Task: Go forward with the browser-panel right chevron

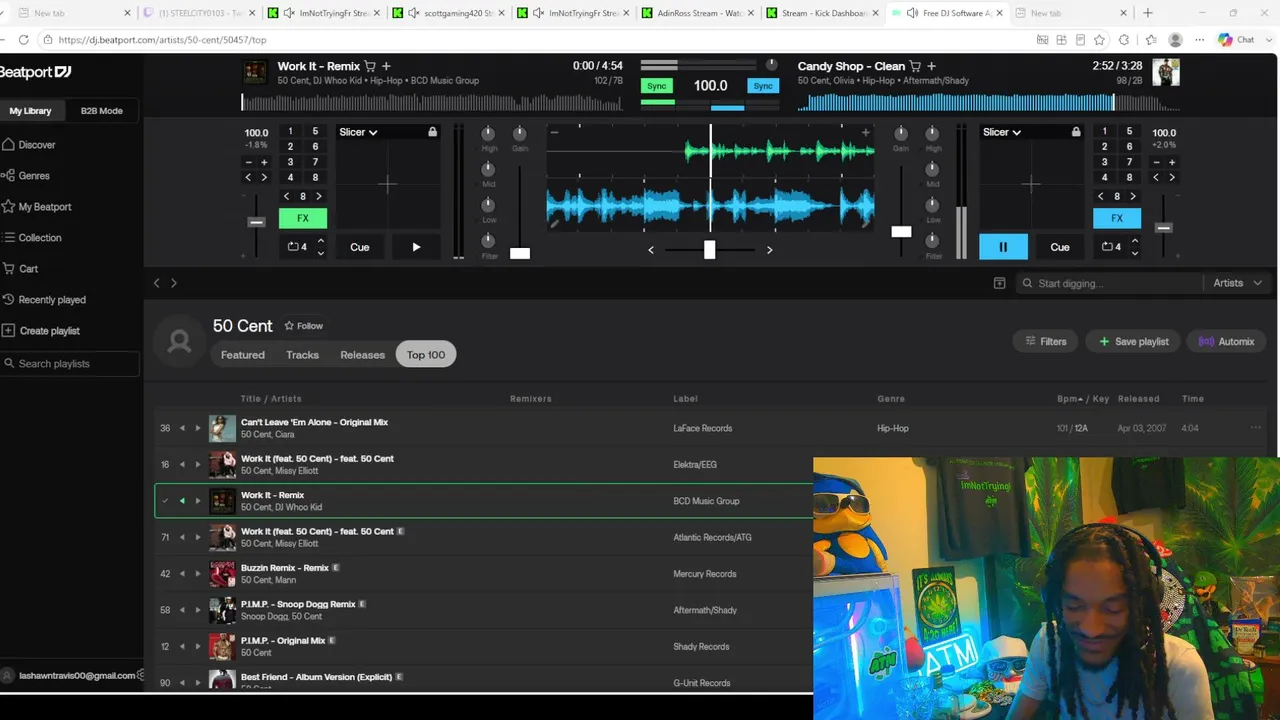Action: coord(174,283)
